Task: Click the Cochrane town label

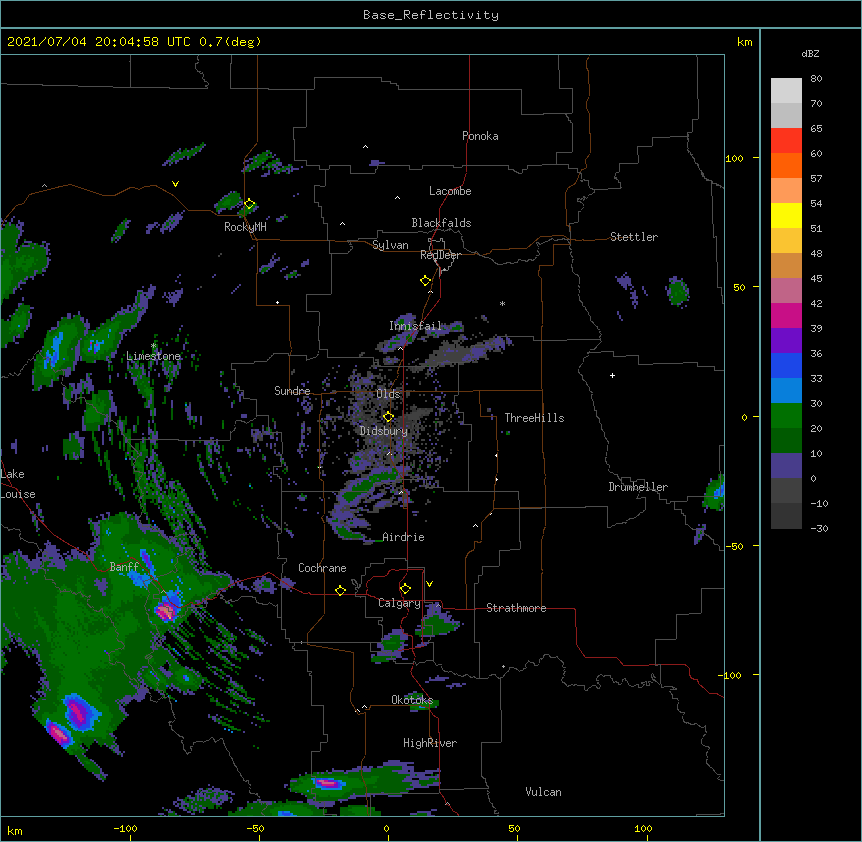Action: pyautogui.click(x=322, y=568)
